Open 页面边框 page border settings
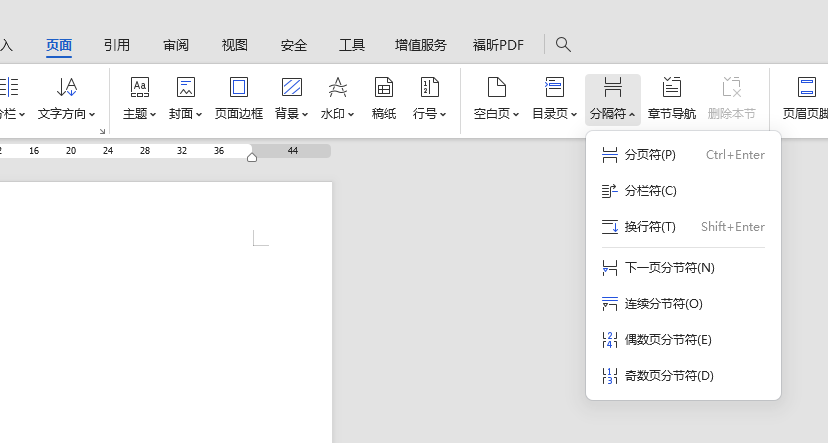Viewport: 828px width, 443px height. pos(239,99)
